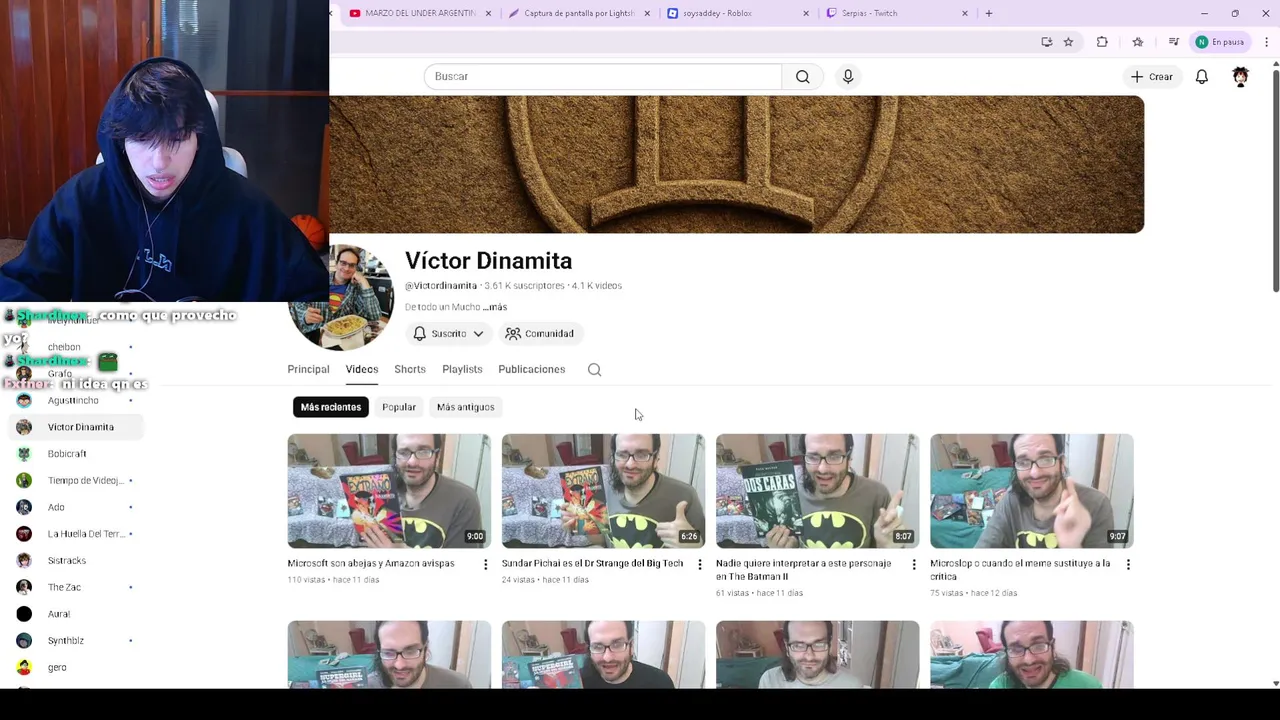1280x720 pixels.
Task: Click the search magnifier button
Action: (x=802, y=77)
